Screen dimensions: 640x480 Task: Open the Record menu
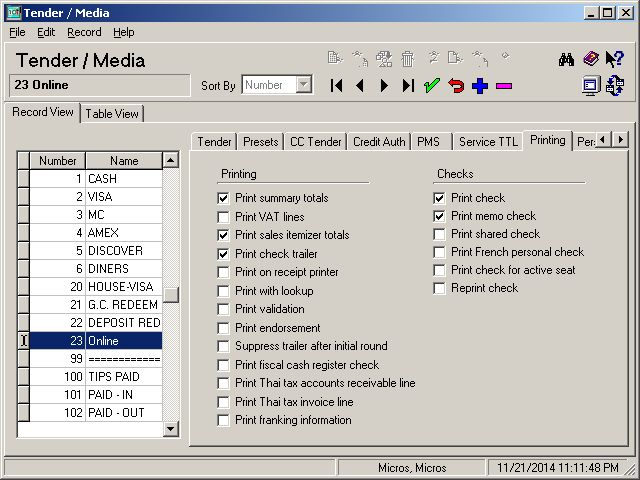pos(84,32)
